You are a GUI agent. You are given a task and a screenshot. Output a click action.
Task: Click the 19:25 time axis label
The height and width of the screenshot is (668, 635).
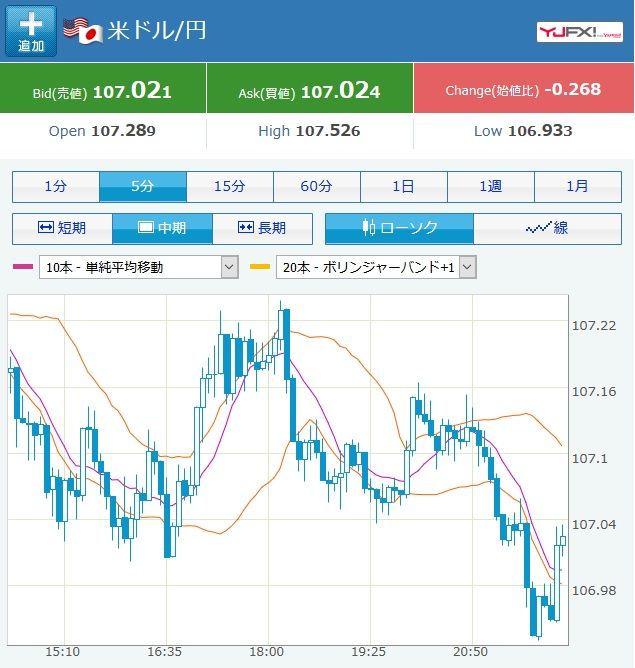click(x=368, y=652)
